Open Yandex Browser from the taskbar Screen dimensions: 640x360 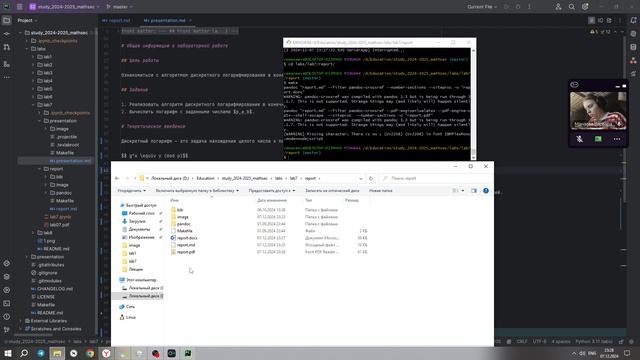[106, 353]
